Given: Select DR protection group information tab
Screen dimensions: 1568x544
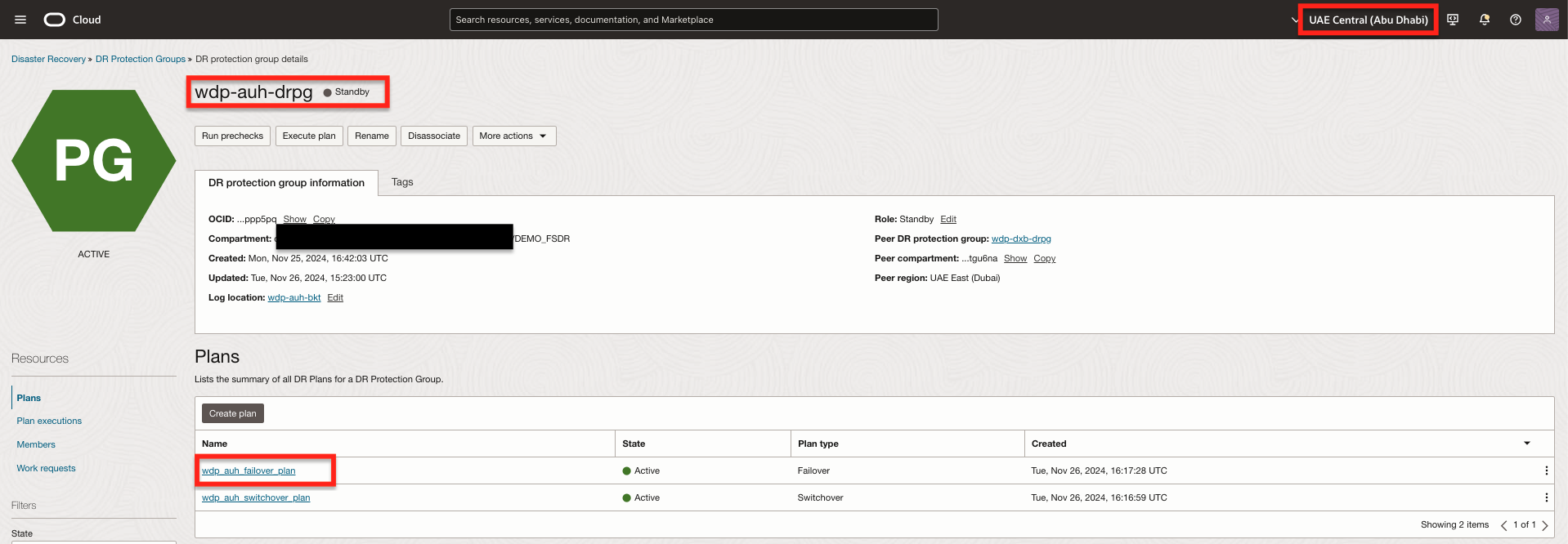Looking at the screenshot, I should (286, 183).
